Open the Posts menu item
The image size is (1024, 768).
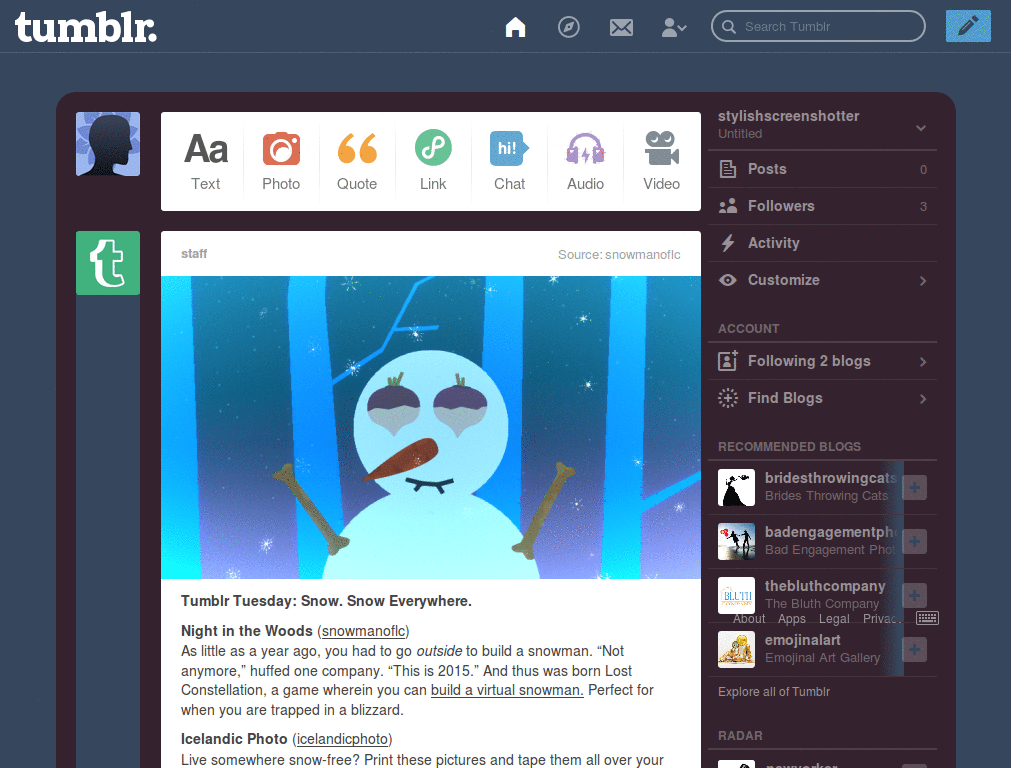tap(823, 169)
